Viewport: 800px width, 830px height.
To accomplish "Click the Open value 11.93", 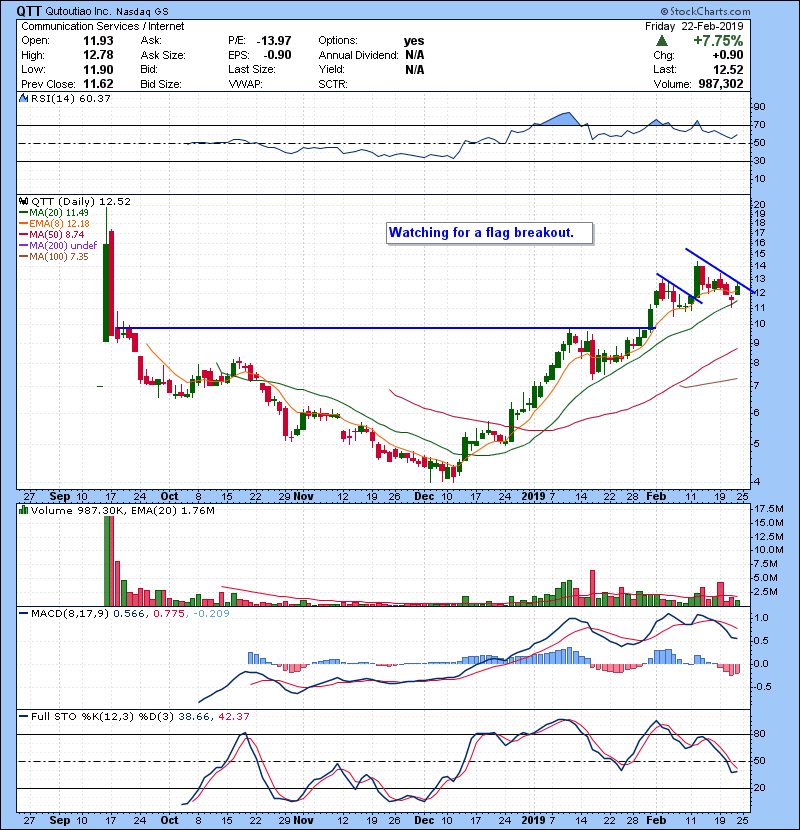I will [98, 41].
